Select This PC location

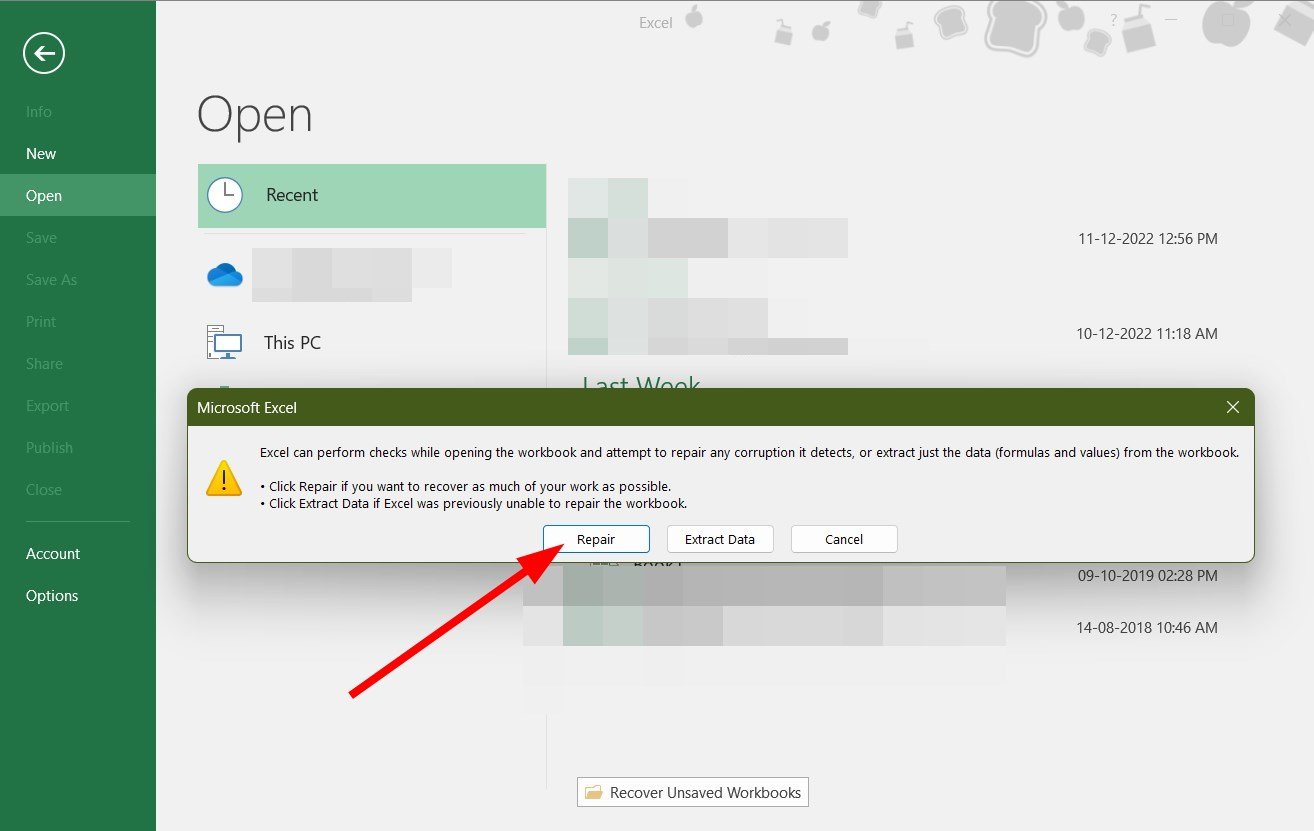click(372, 342)
